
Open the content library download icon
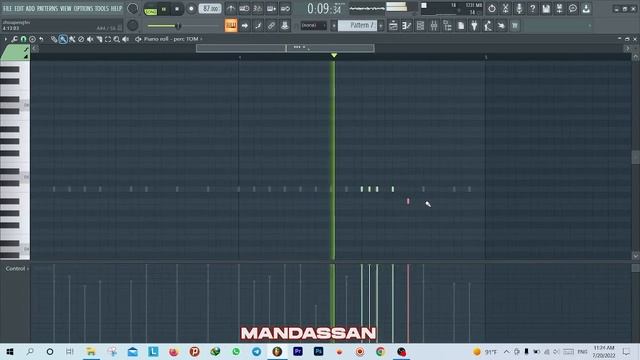point(587,9)
